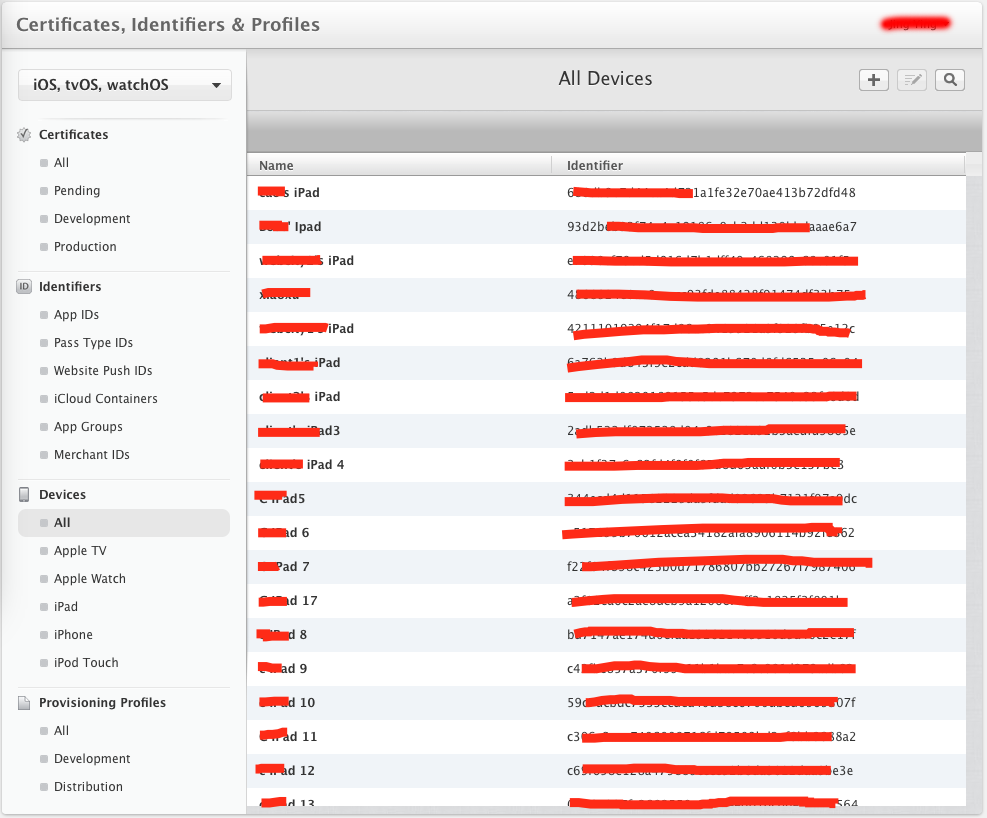
Task: Select Pass Type IDs in the sidebar
Action: 93,343
